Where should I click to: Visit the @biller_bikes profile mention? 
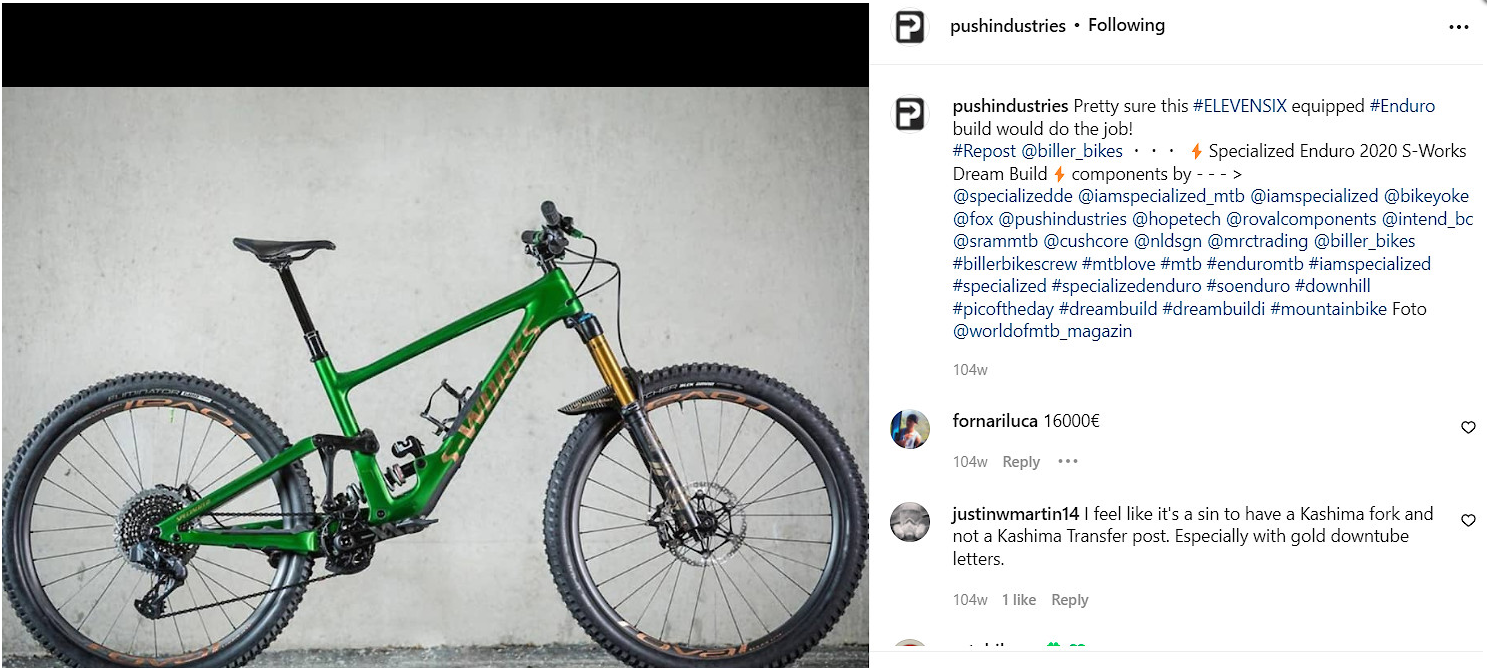point(1071,151)
